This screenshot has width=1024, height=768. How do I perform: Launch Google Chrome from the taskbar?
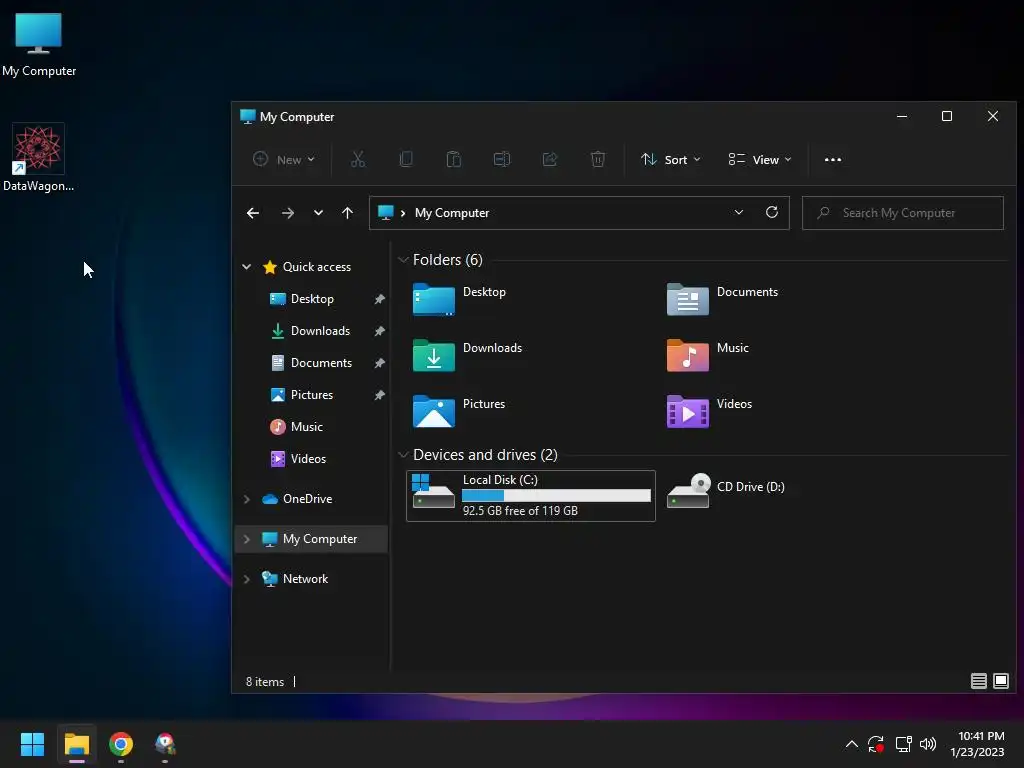pos(121,744)
